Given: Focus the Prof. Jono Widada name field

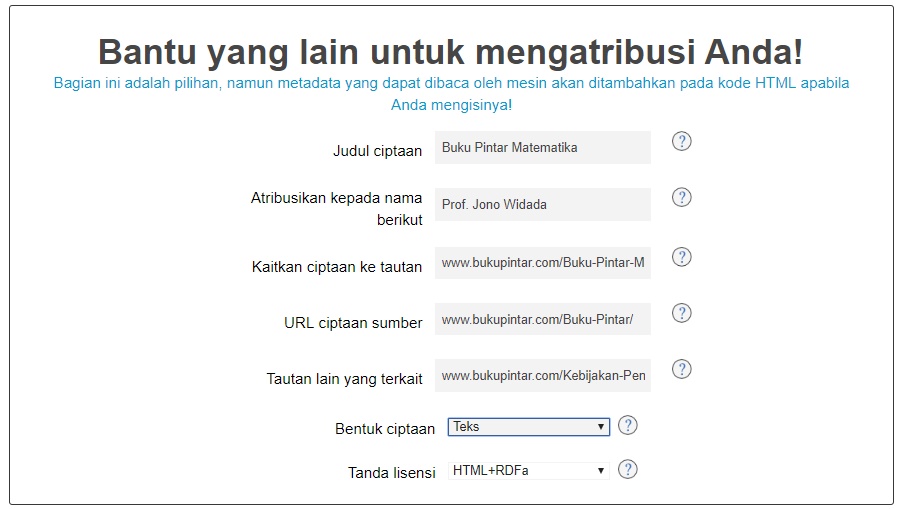Looking at the screenshot, I should [542, 205].
